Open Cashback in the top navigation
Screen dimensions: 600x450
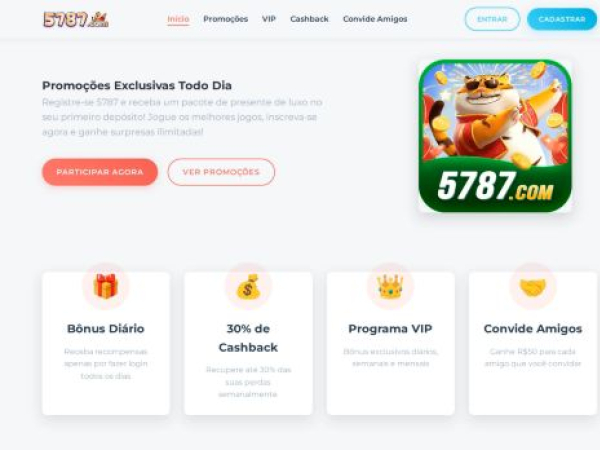coord(309,19)
